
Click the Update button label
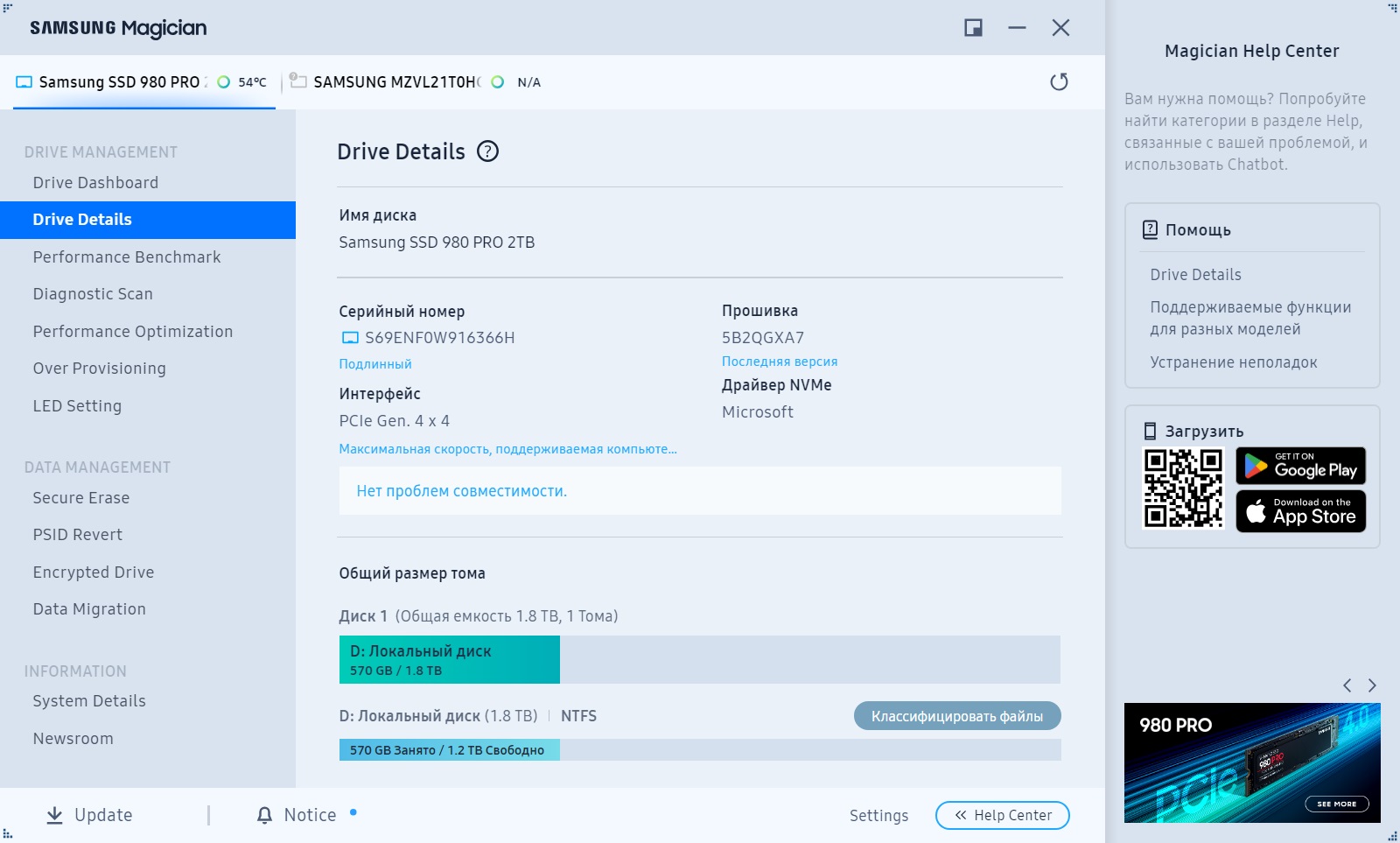[103, 815]
